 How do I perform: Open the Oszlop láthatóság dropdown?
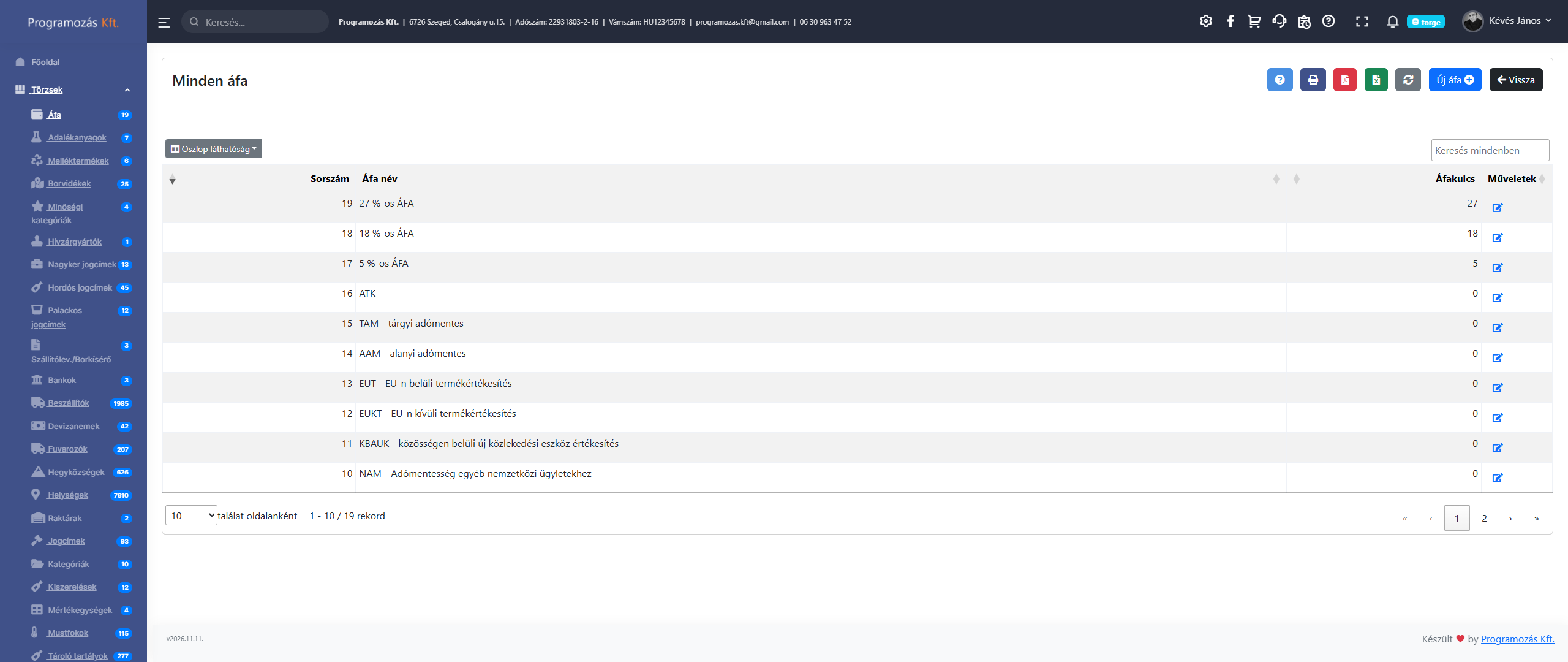(x=213, y=149)
